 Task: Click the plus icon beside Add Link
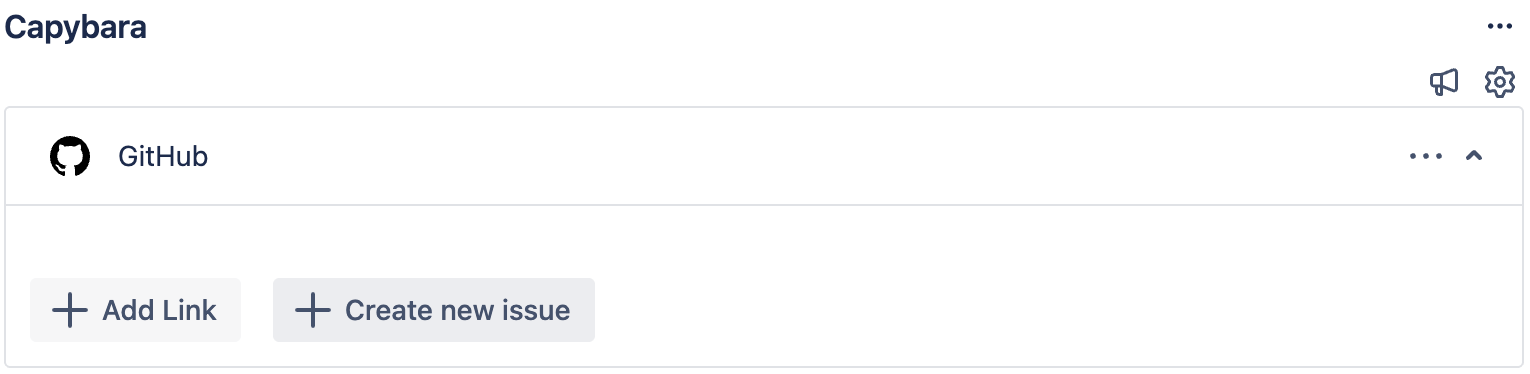click(x=70, y=310)
